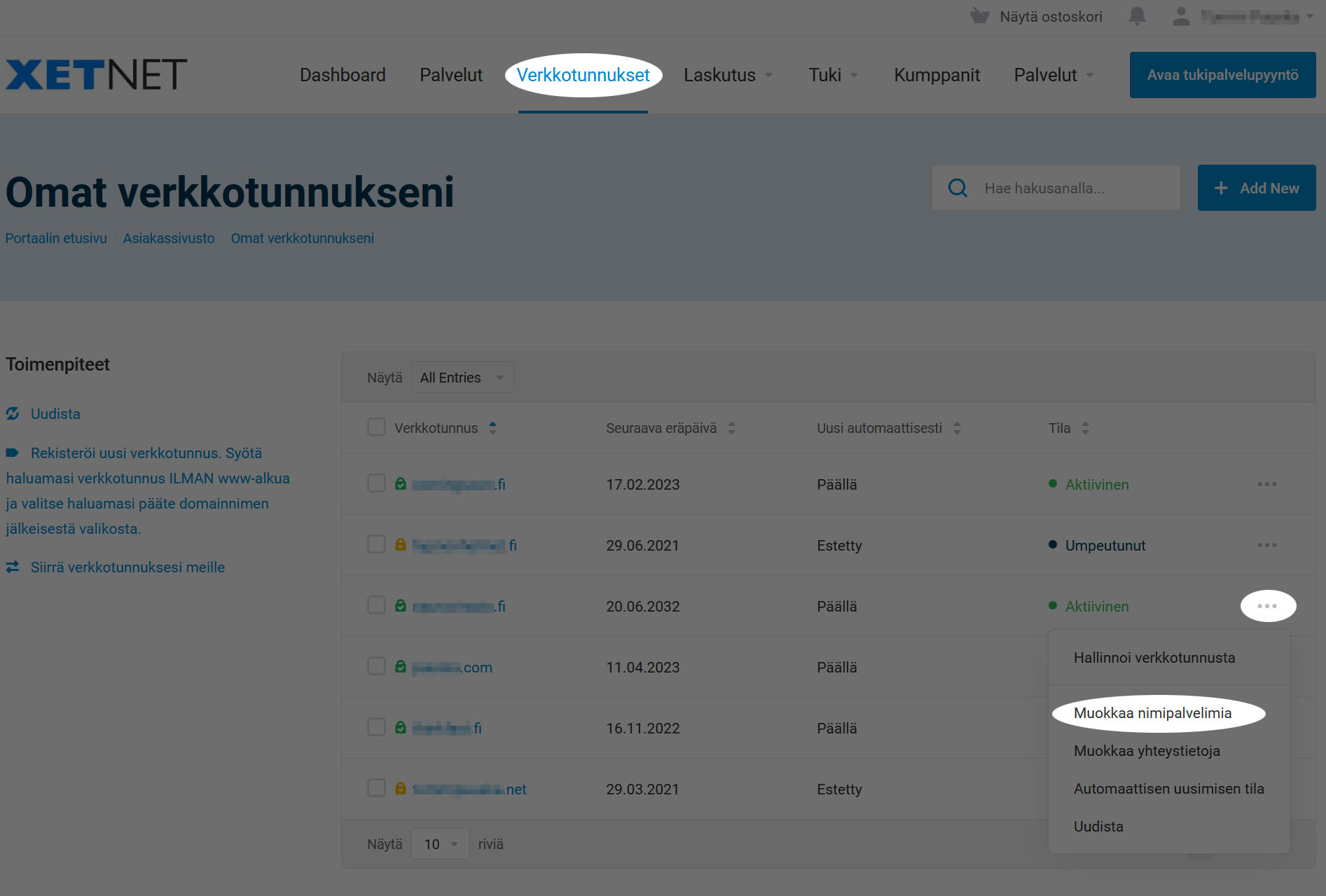This screenshot has height=896, width=1326.
Task: Select checkbox of the .com domain row
Action: click(376, 666)
